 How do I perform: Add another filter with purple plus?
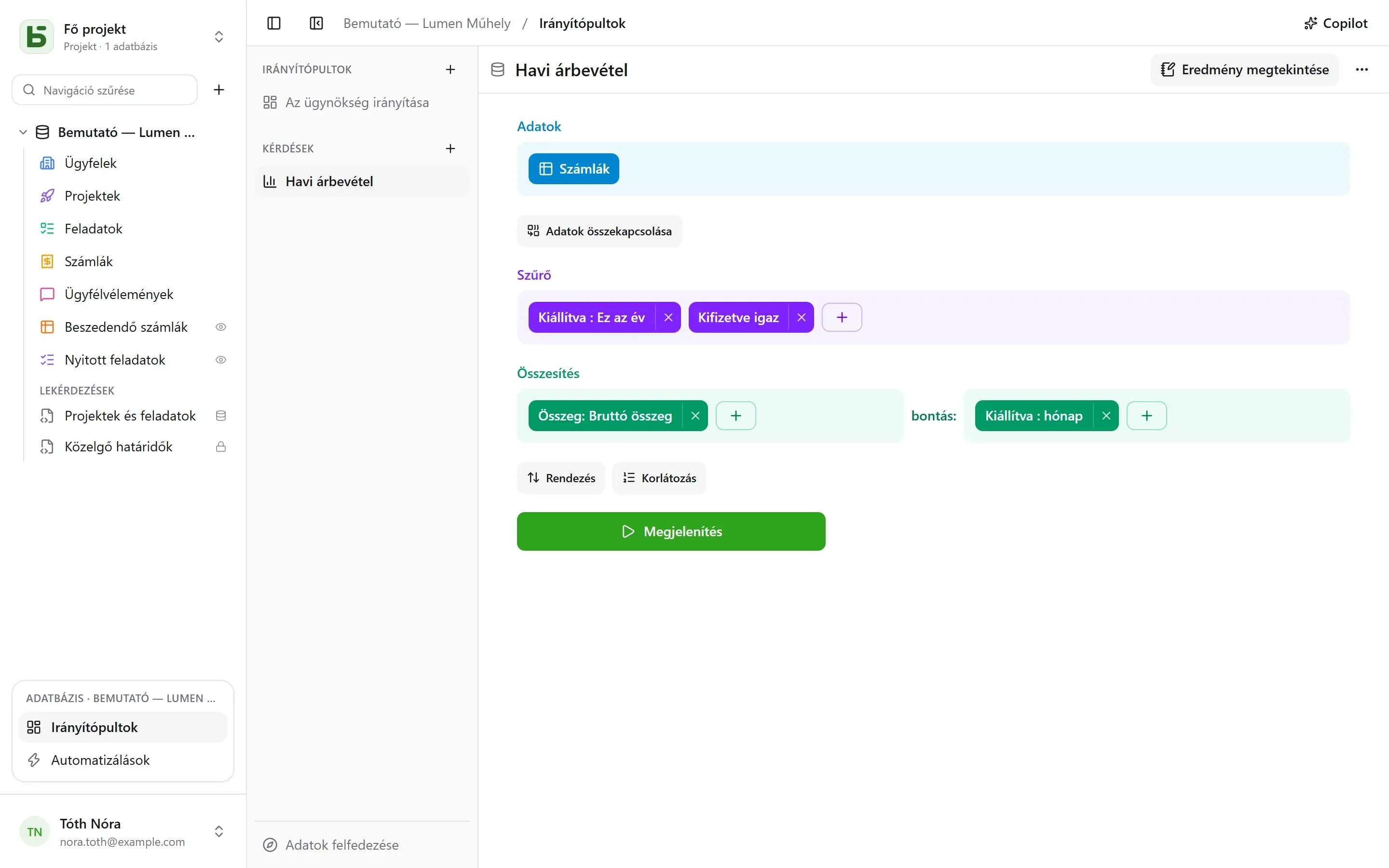pos(842,317)
